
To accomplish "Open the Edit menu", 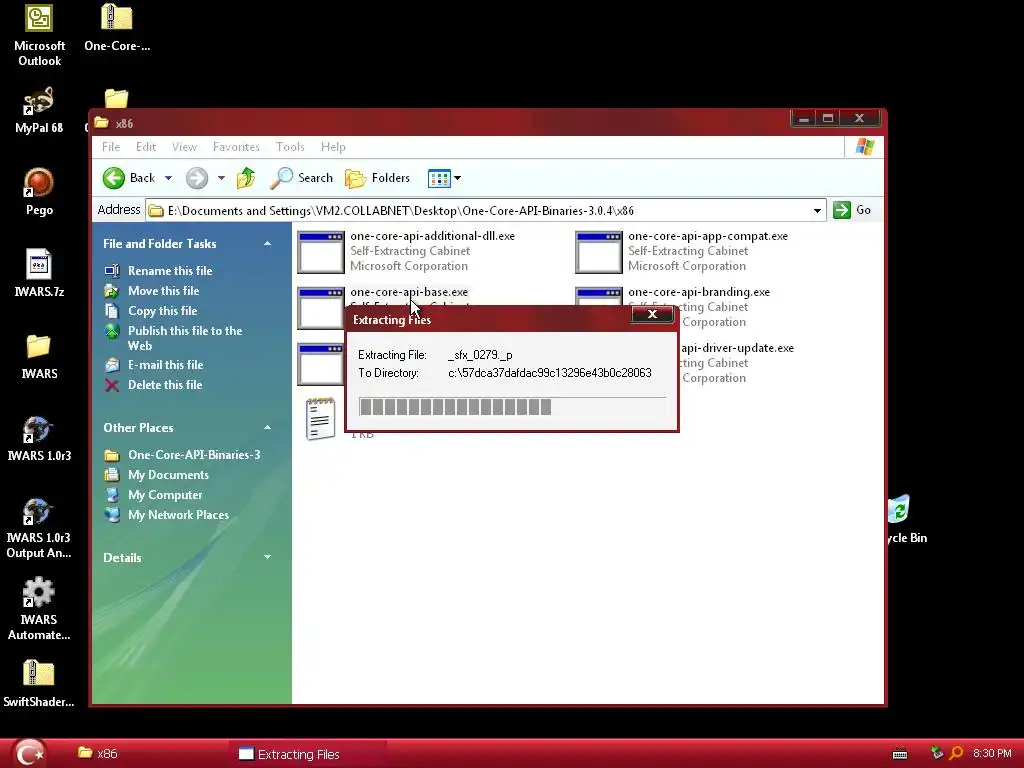I will point(146,147).
